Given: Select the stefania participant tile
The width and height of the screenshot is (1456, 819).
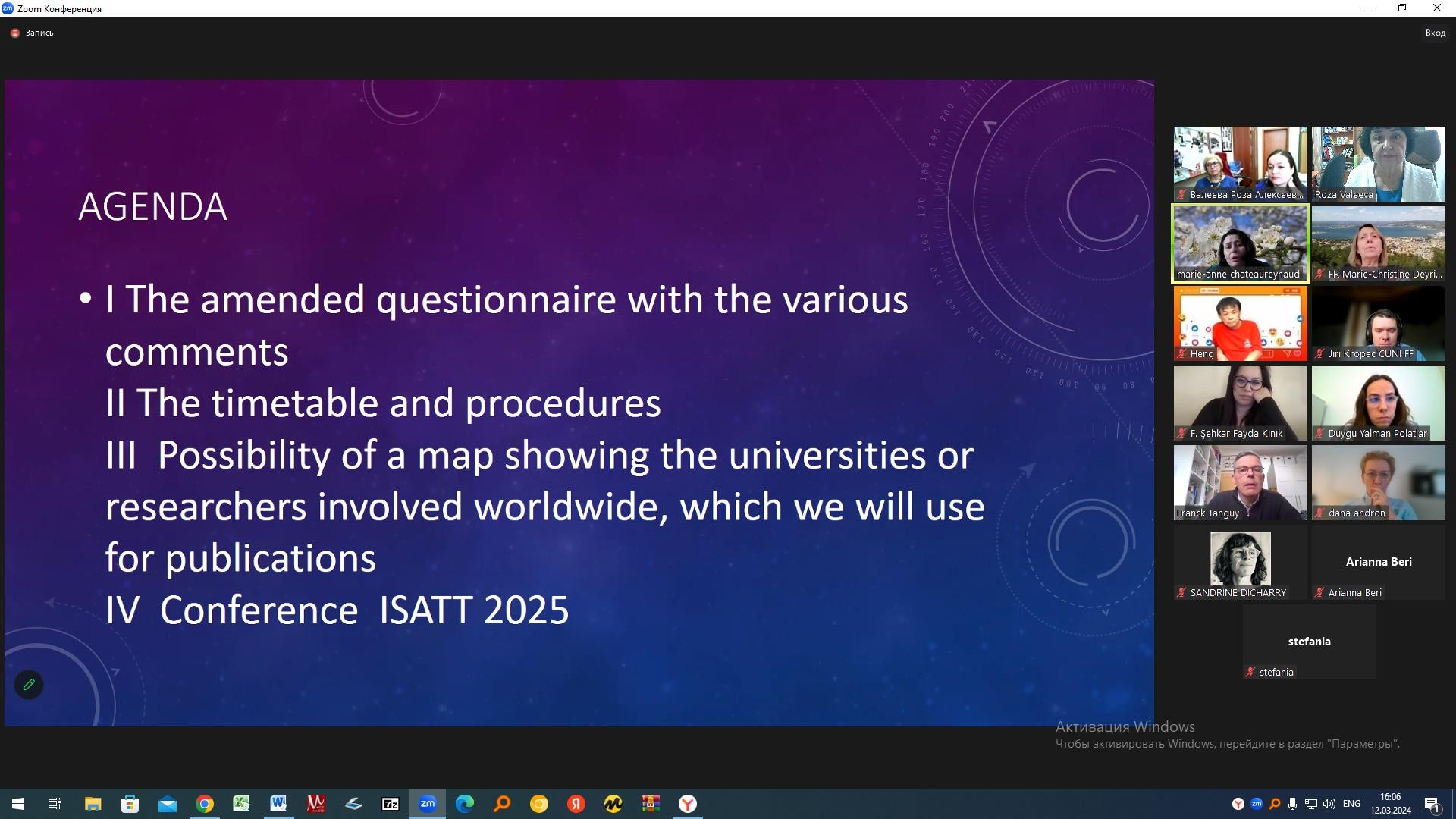Looking at the screenshot, I should coord(1309,642).
